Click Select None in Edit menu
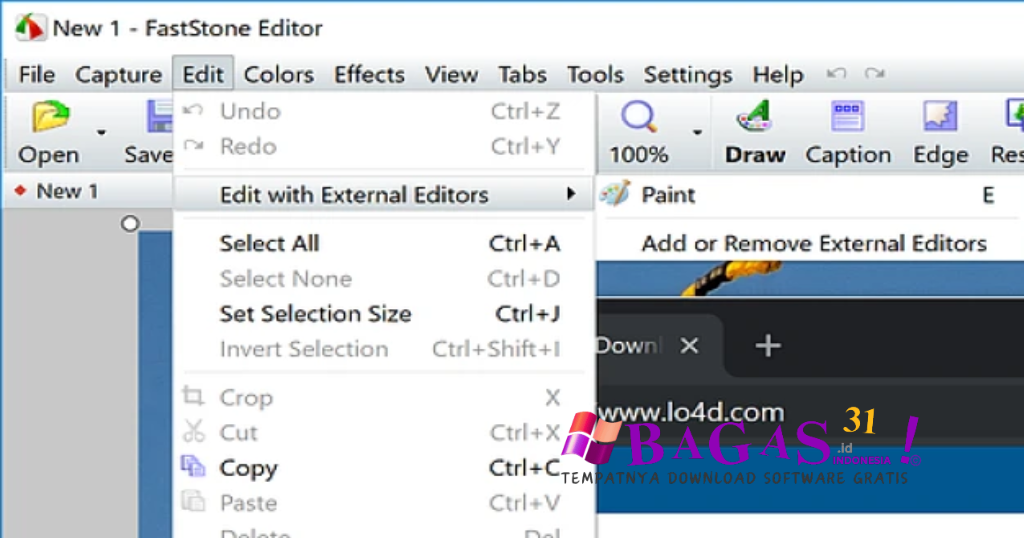 pyautogui.click(x=384, y=279)
